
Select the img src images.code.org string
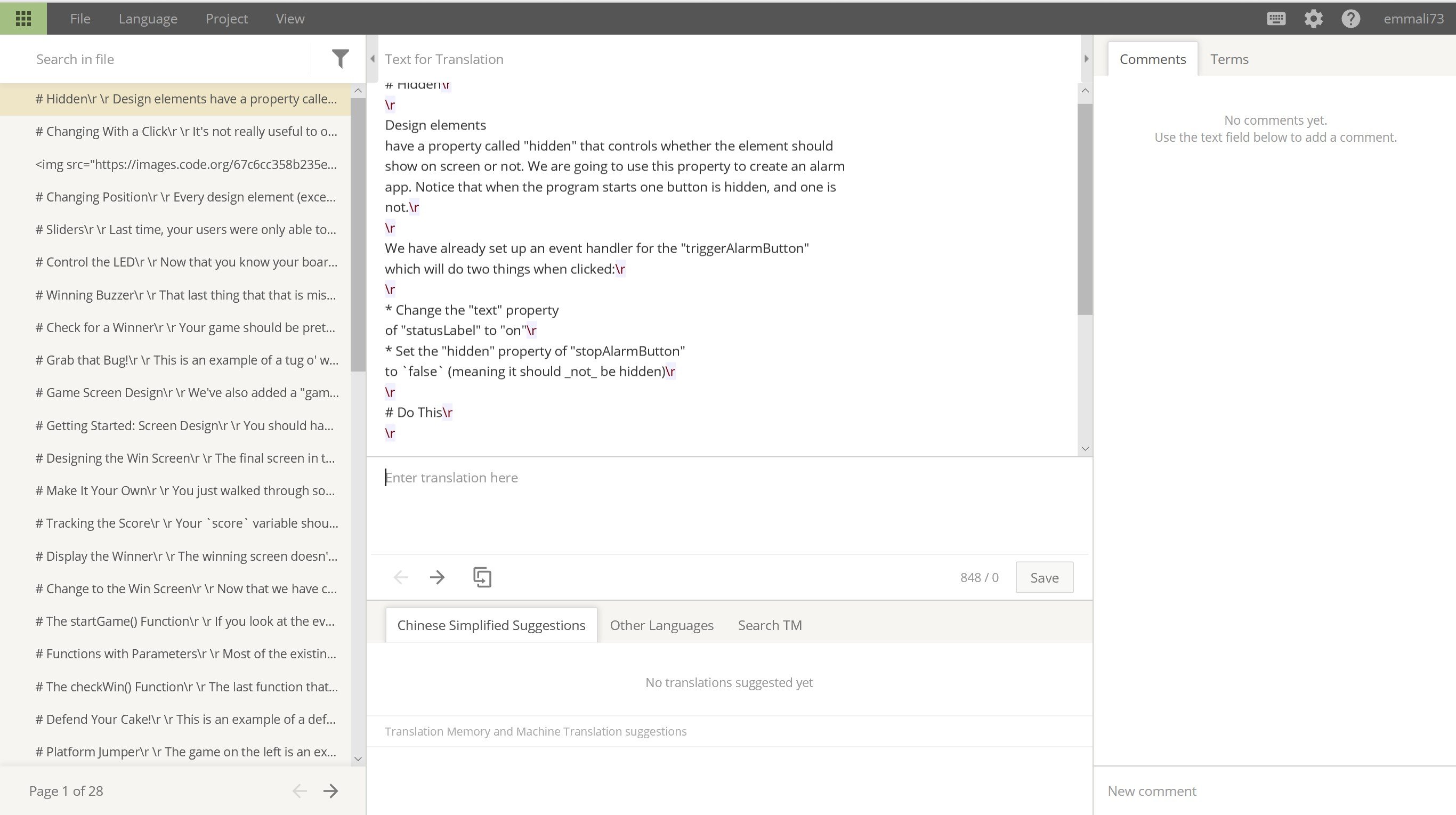pos(175,165)
